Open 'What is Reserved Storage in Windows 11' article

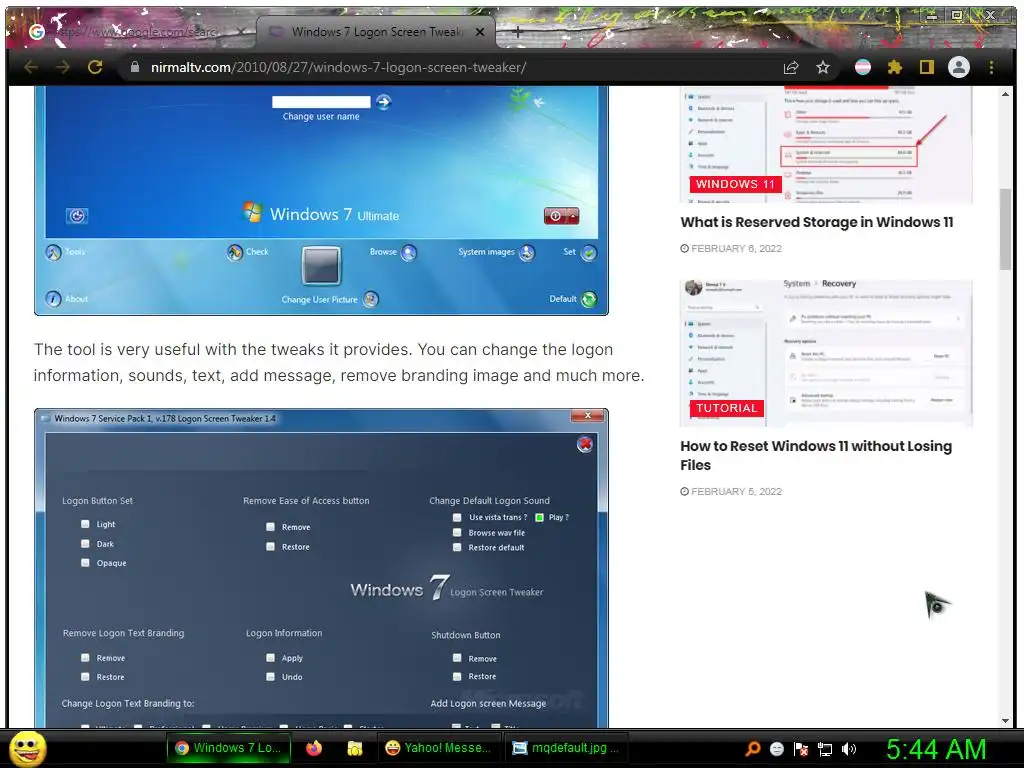pos(816,222)
